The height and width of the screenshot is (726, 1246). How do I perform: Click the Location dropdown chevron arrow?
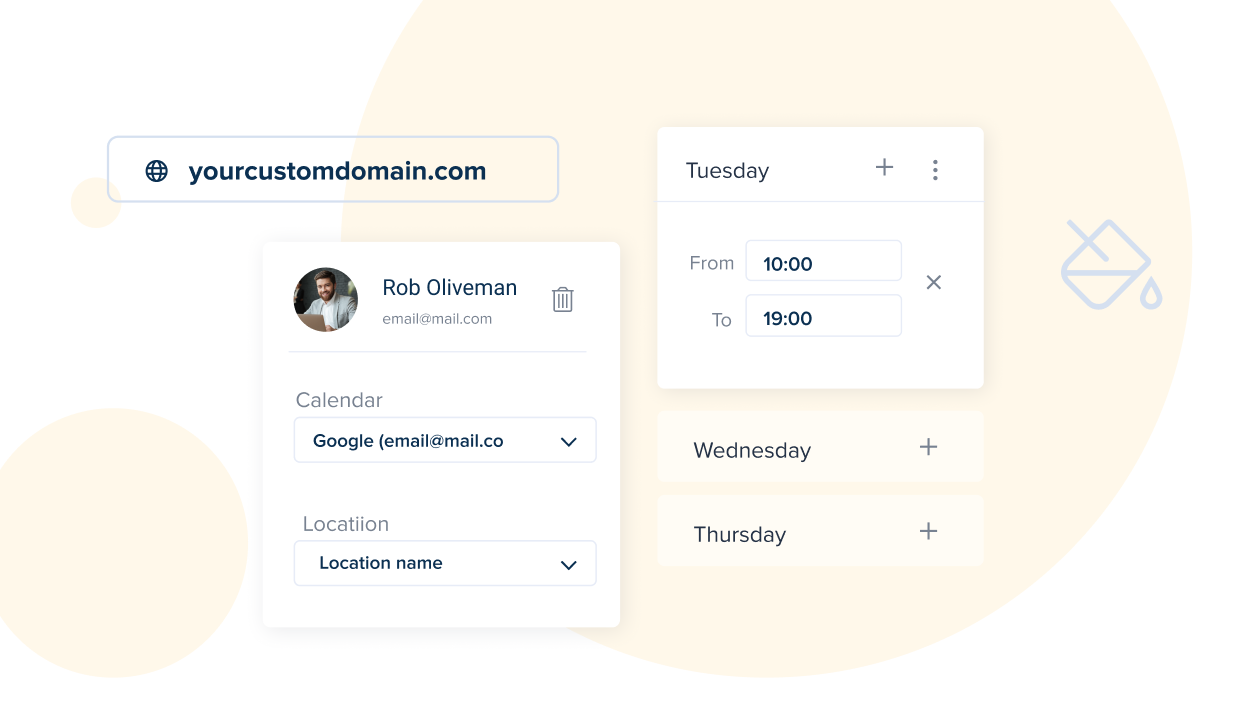pos(569,565)
